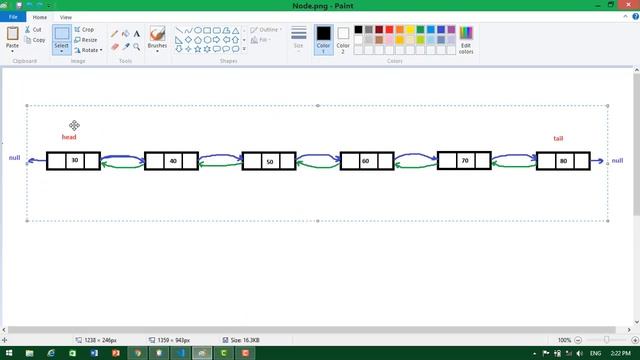Click the scroll down arrow of the vertical scrollbar
This screenshot has height=360, width=640.
636,322
